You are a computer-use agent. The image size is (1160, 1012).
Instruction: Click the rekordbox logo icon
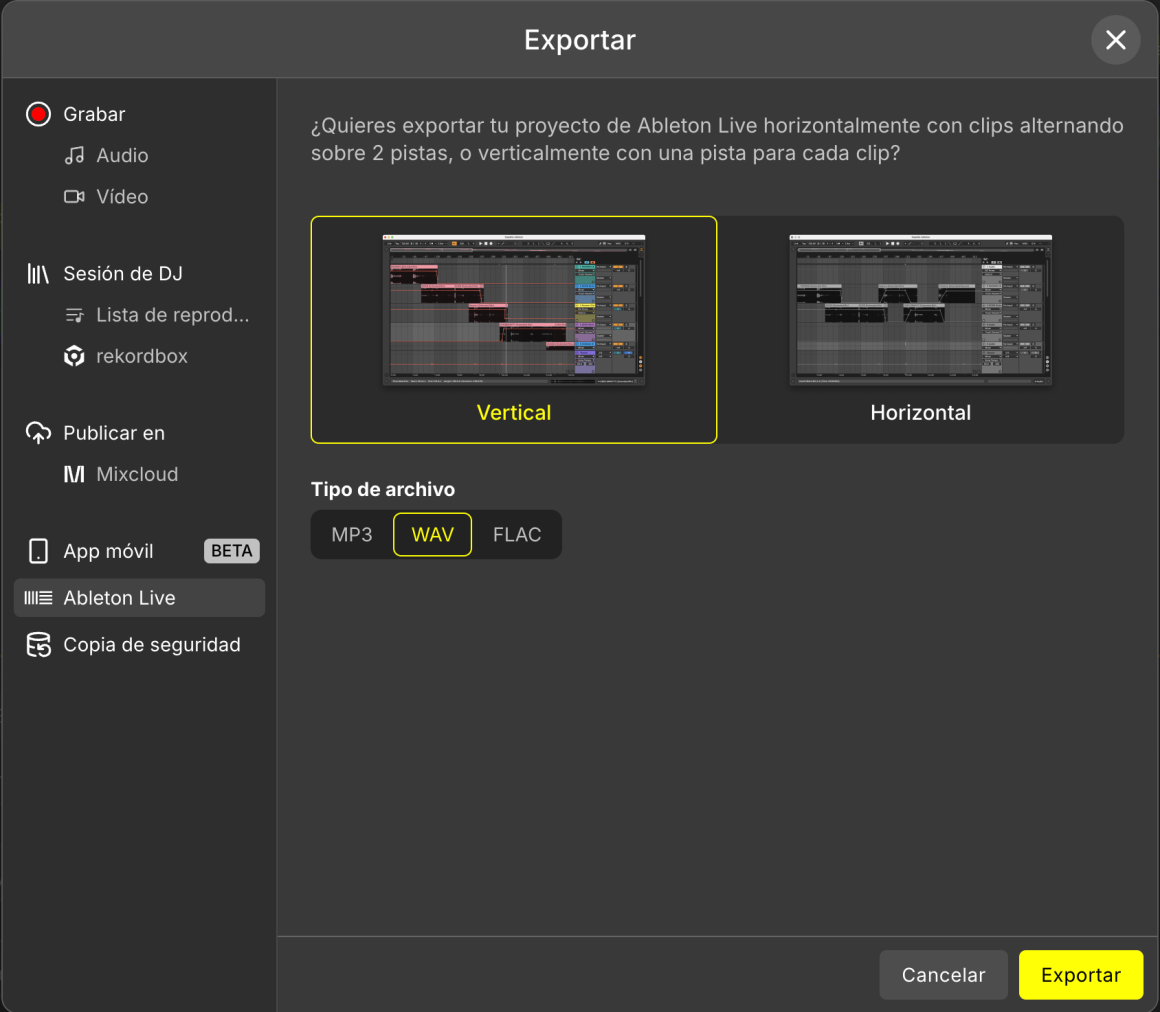74,356
